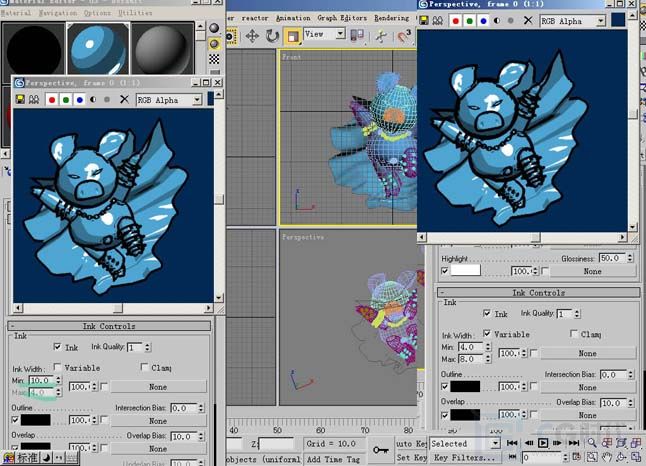Clear image with X in left render window

[124, 99]
